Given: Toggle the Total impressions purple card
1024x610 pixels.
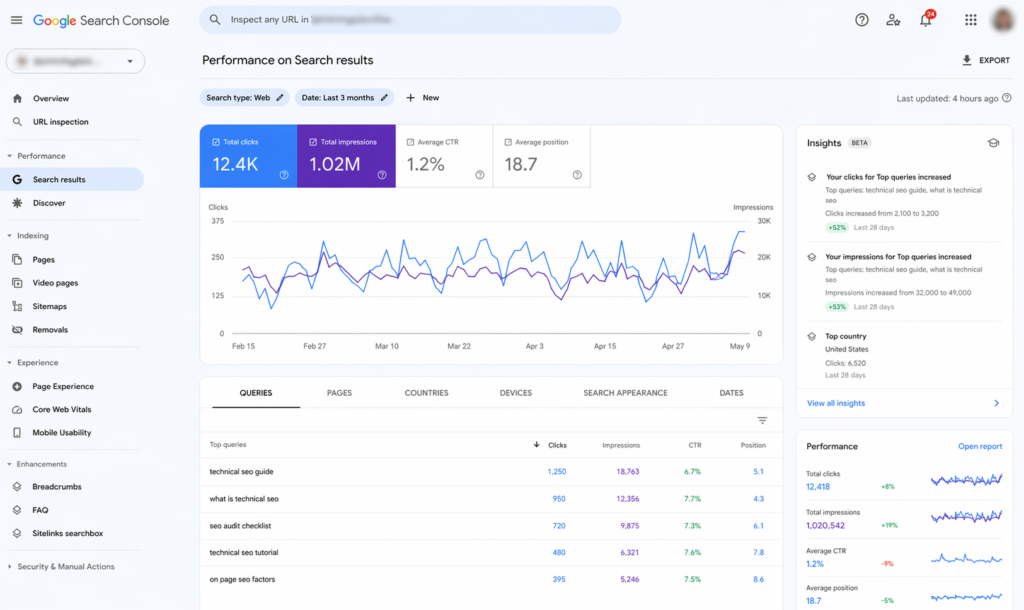Looking at the screenshot, I should pos(346,156).
